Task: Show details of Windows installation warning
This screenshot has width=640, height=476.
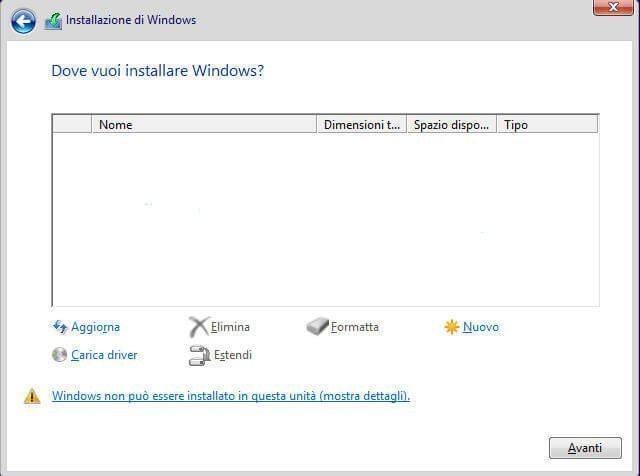Action: point(231,396)
